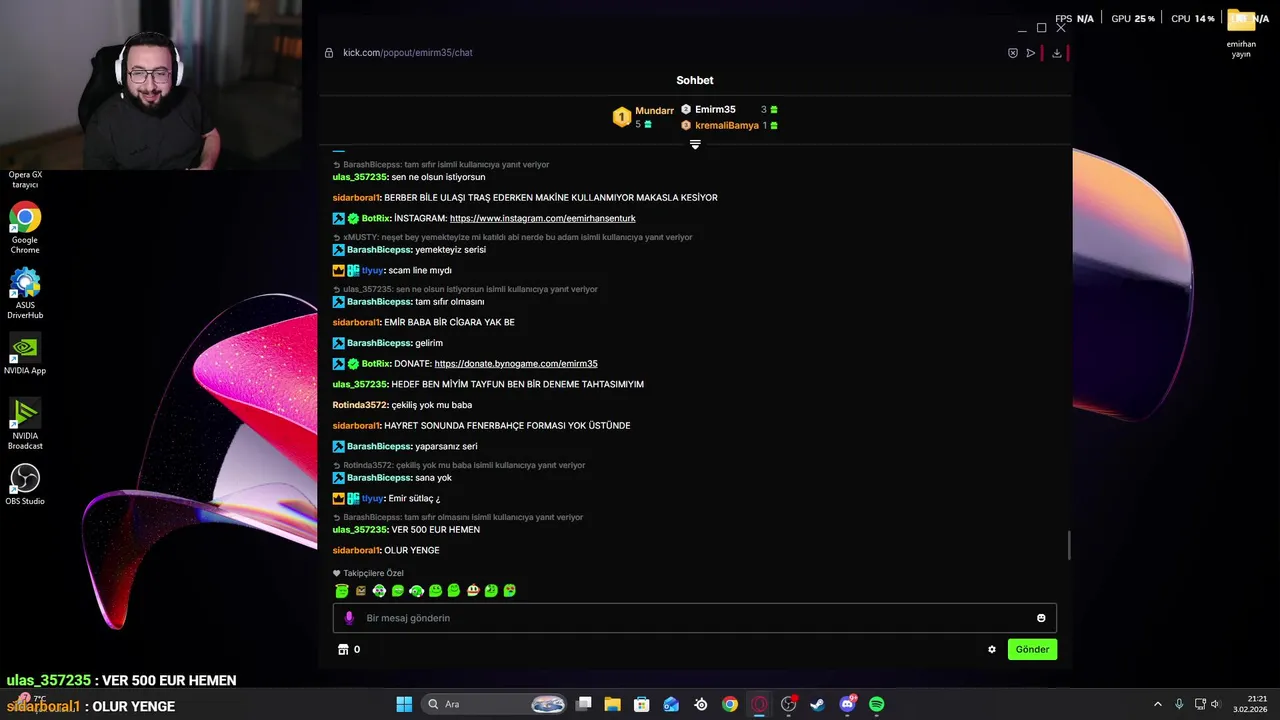
Task: Open NVIDIA App desktop icon
Action: pos(25,355)
